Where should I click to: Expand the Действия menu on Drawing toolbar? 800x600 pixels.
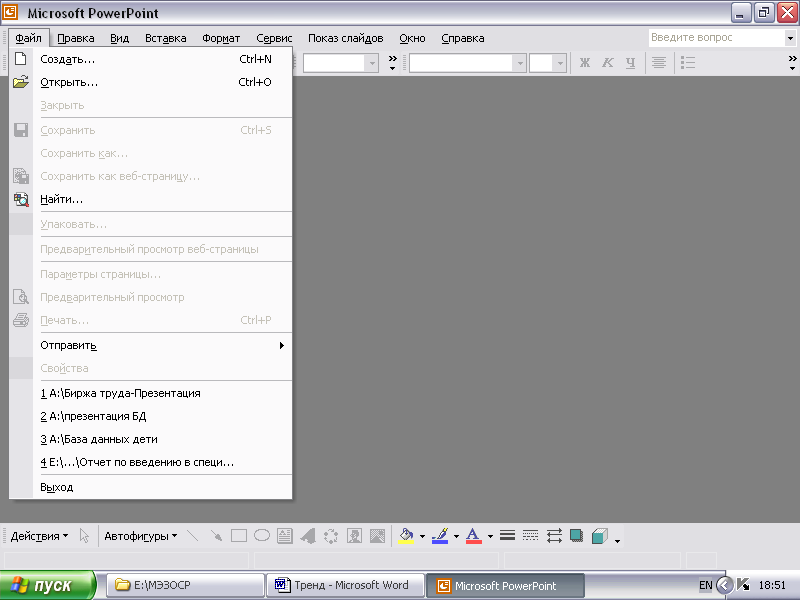[x=39, y=536]
